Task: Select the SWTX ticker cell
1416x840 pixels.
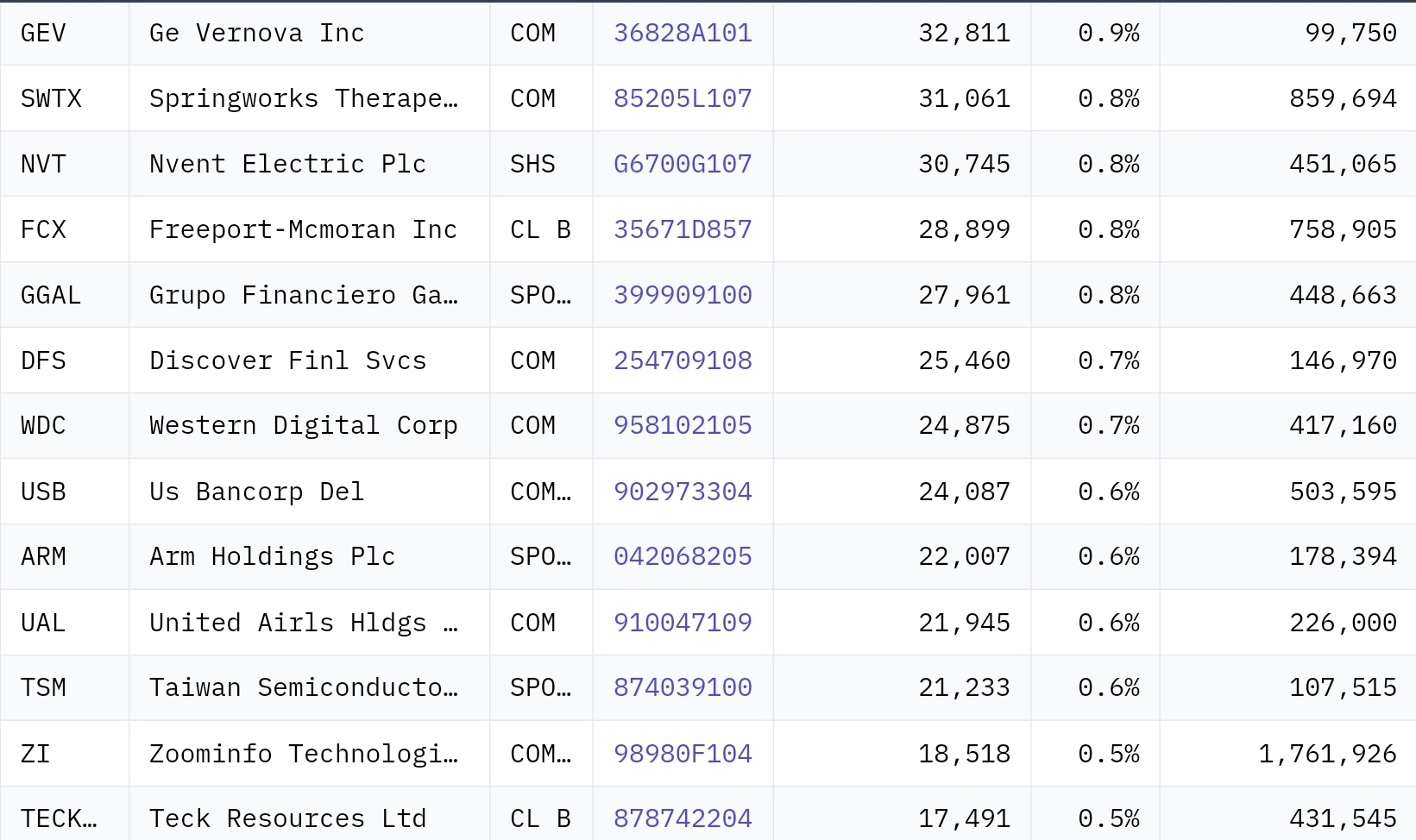Action: point(65,98)
